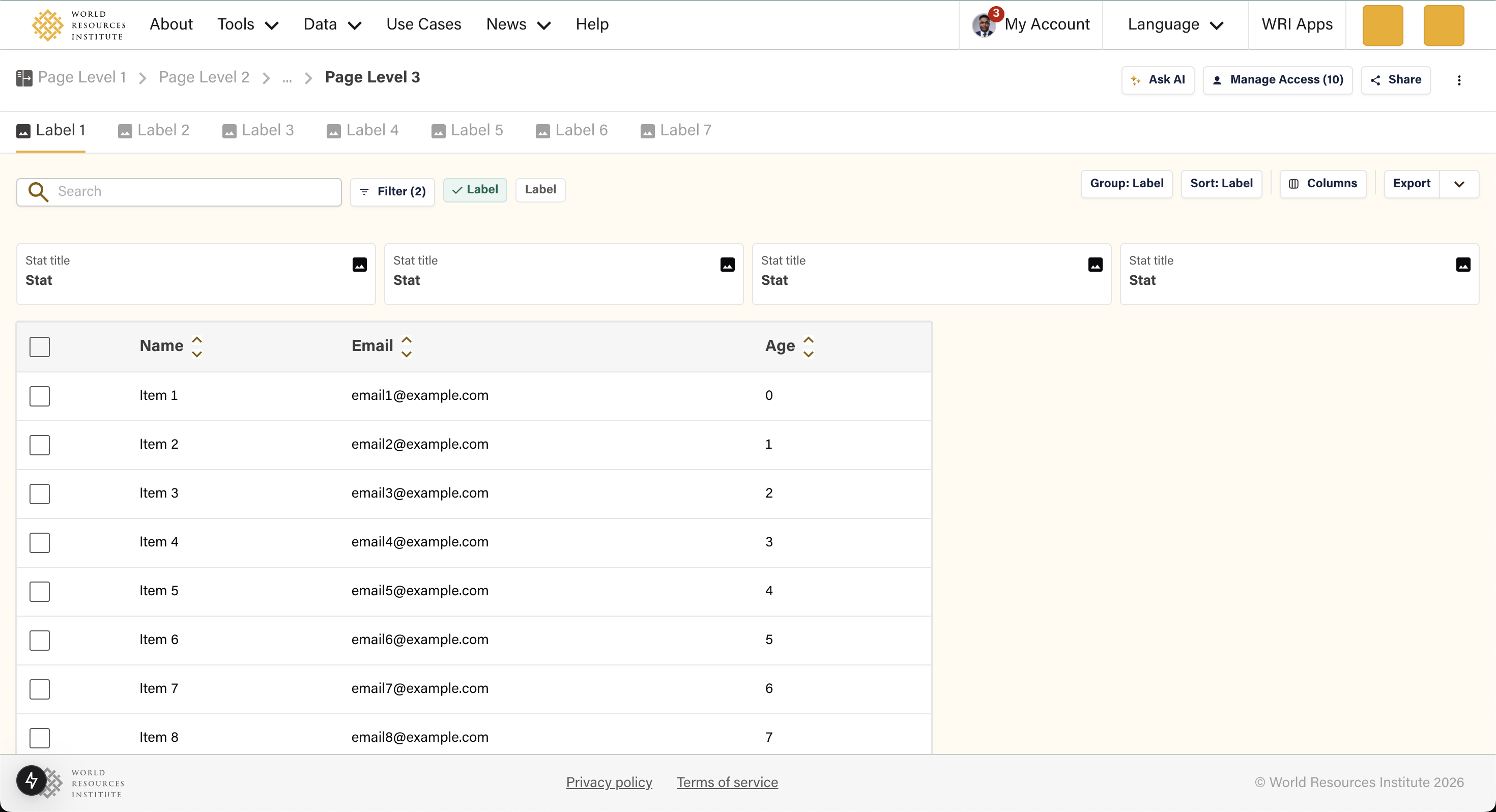Click the image icon on the first Stat card
Viewport: 1496px width, 812px height.
point(359,264)
